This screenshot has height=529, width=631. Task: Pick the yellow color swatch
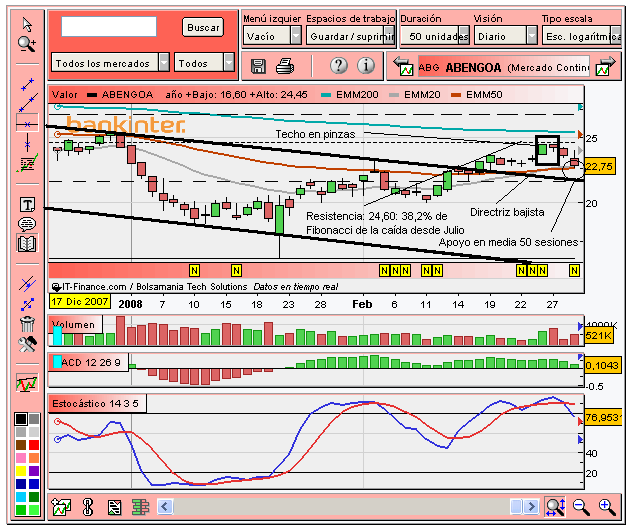coord(21,471)
